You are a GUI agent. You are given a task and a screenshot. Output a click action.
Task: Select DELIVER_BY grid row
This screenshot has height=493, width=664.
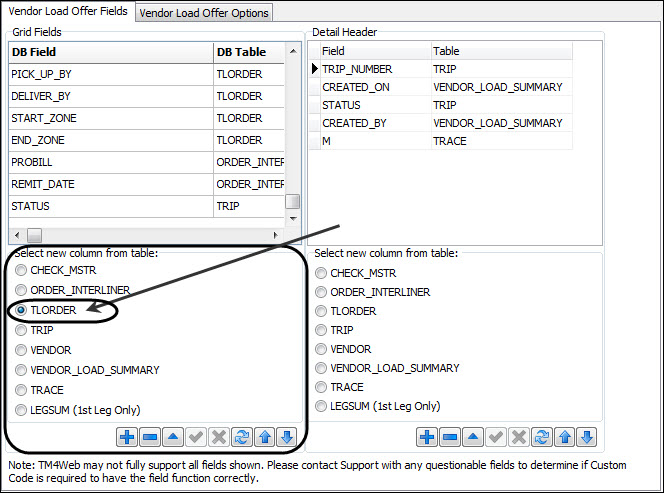(x=147, y=97)
